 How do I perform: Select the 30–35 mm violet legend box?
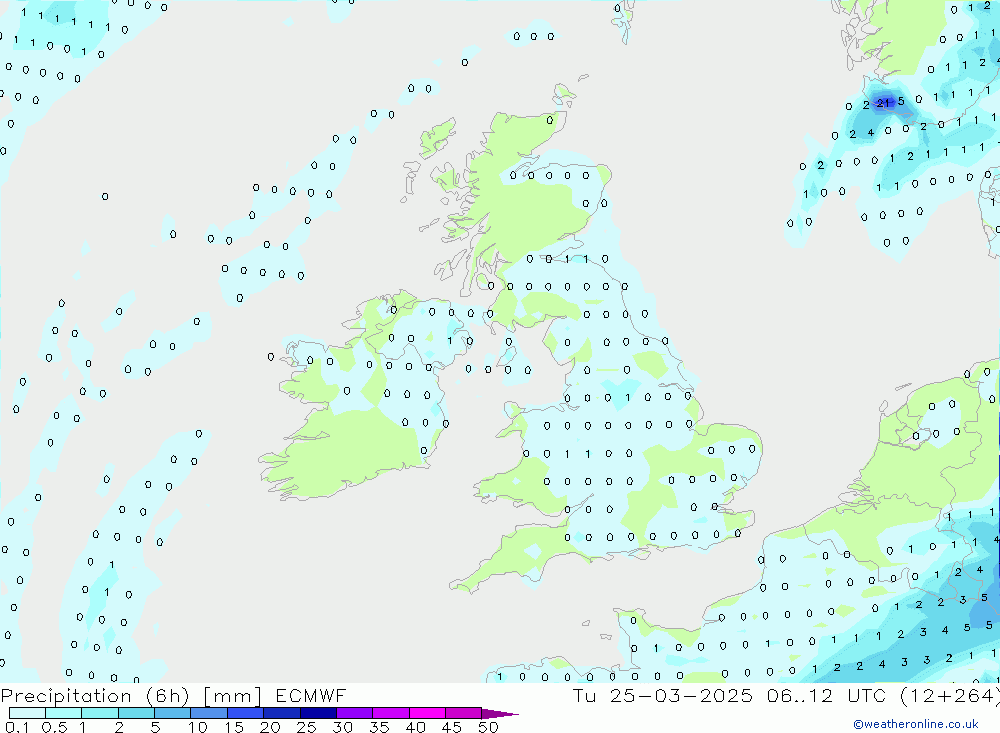(355, 713)
